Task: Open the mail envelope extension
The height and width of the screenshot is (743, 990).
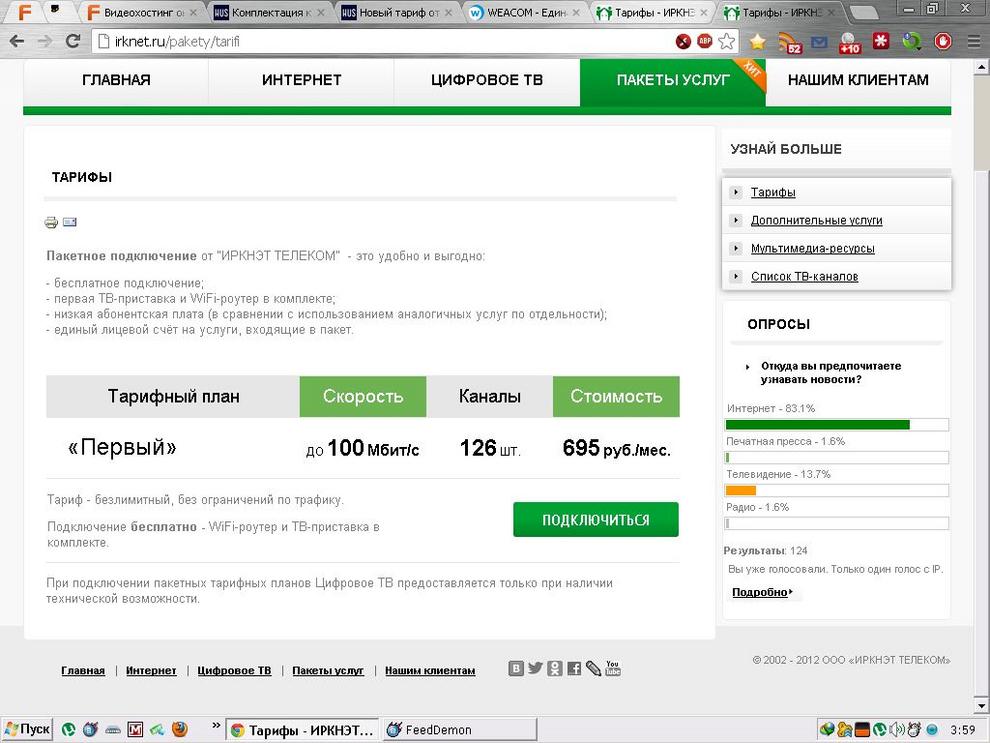Action: (x=819, y=42)
